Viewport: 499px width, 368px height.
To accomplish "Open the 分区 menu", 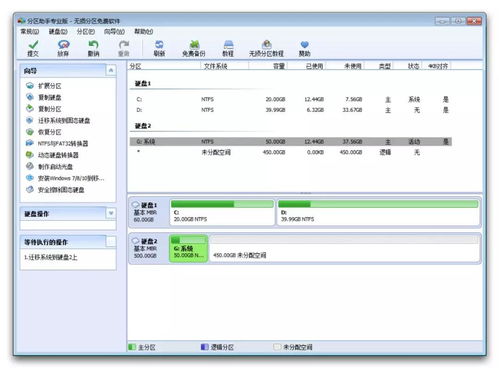I will [86, 31].
